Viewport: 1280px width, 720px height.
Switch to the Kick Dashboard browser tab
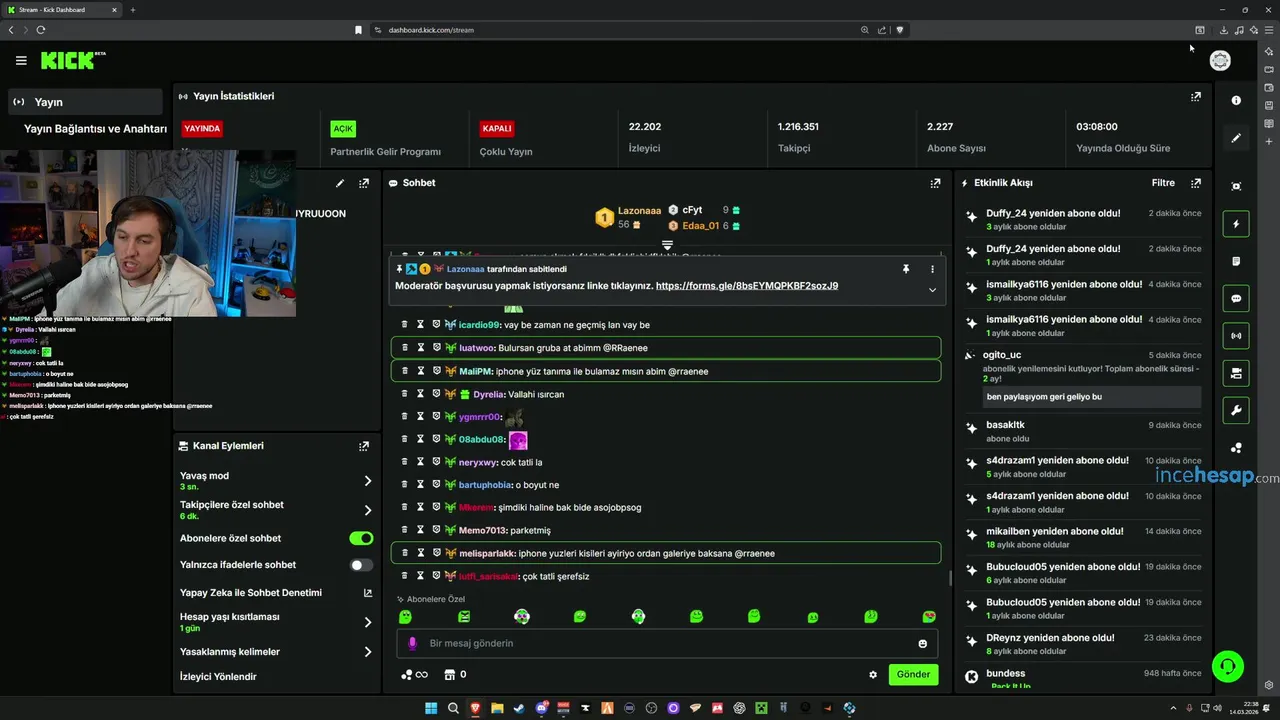point(60,10)
